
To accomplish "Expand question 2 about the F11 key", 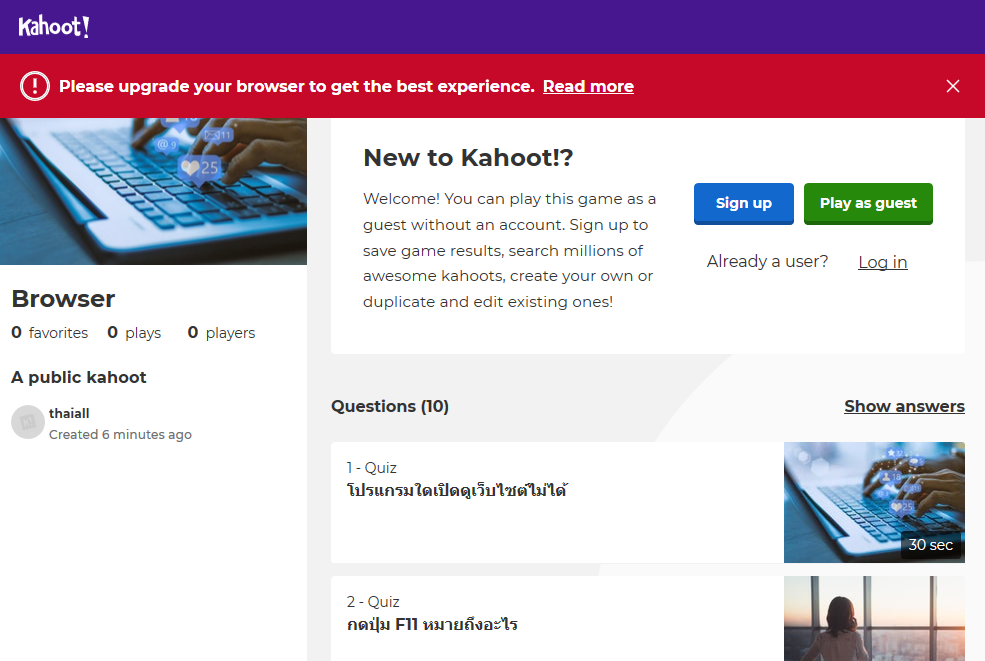I will click(x=432, y=625).
